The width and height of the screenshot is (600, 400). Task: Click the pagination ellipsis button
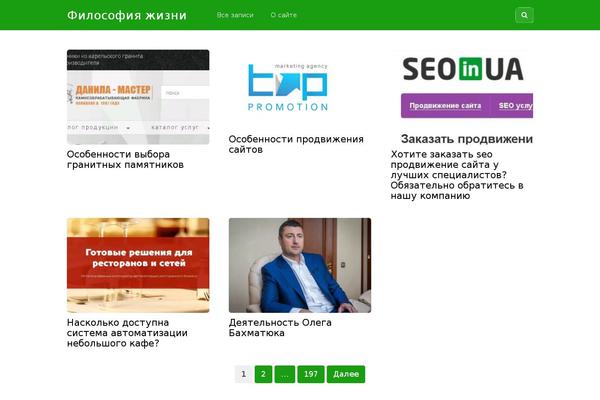point(285,374)
